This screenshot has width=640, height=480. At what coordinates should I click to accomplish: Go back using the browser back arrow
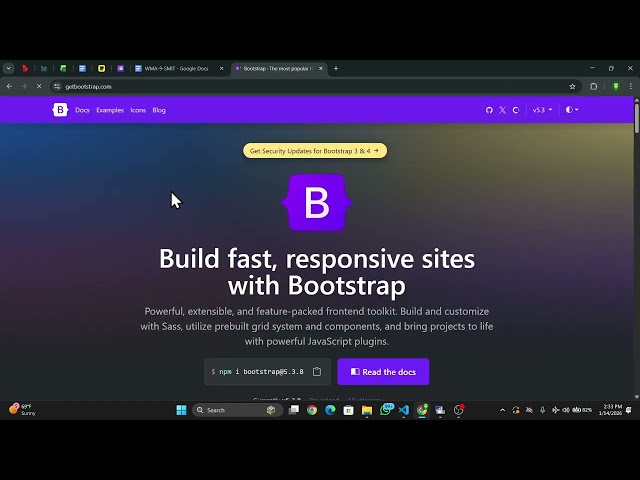9,87
